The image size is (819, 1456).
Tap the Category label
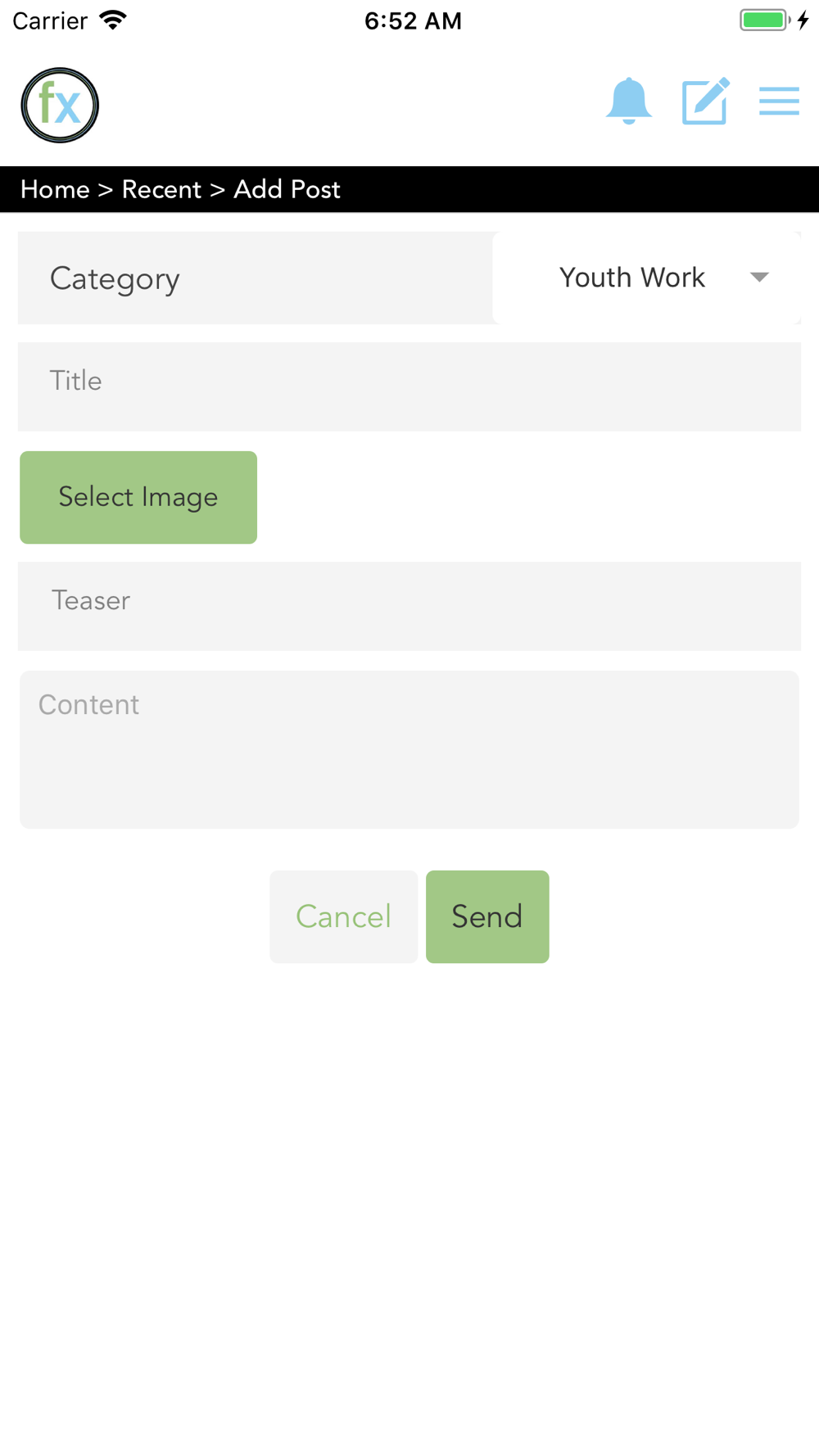[x=115, y=279]
